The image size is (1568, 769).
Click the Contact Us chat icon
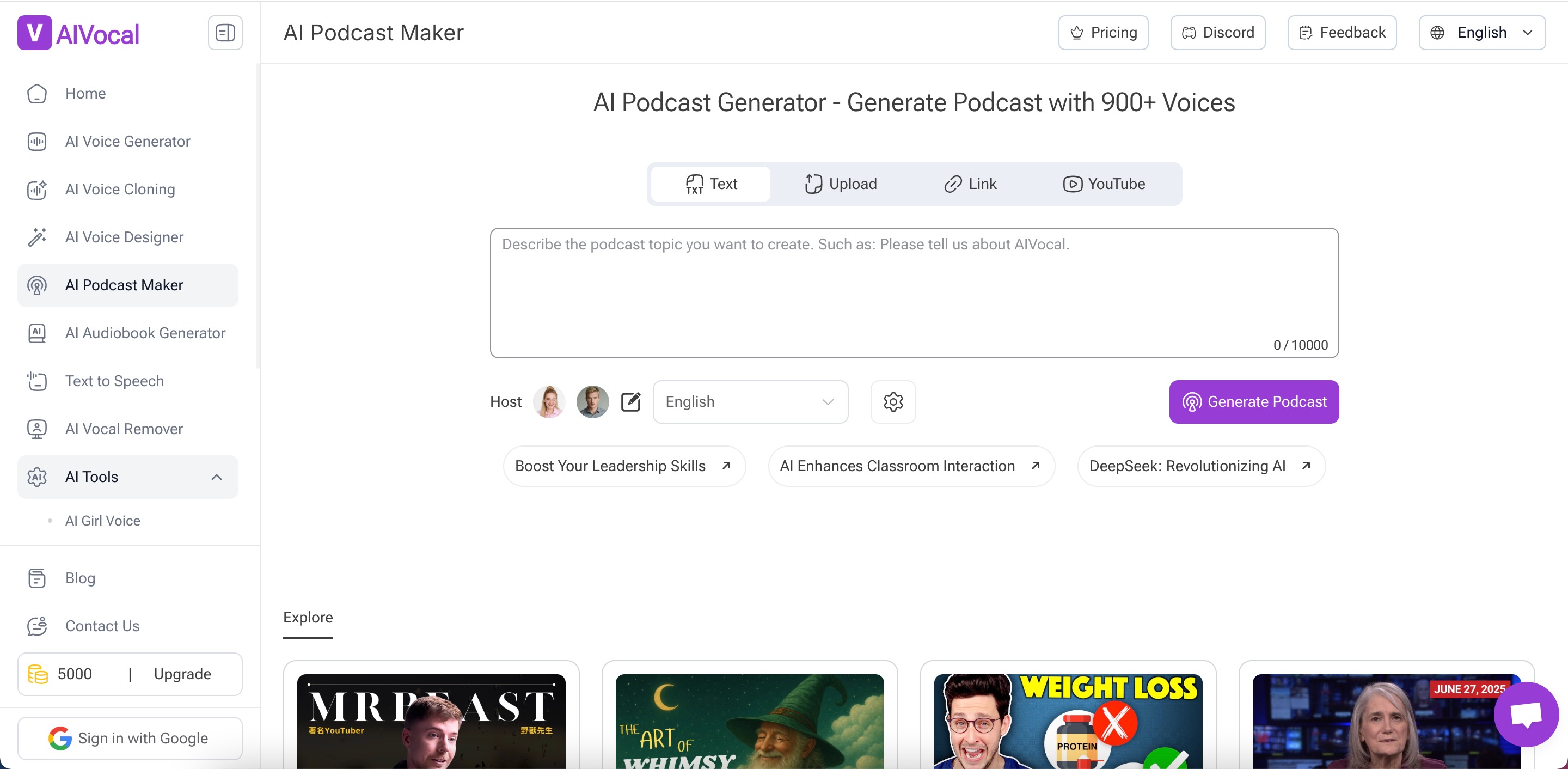pos(37,626)
